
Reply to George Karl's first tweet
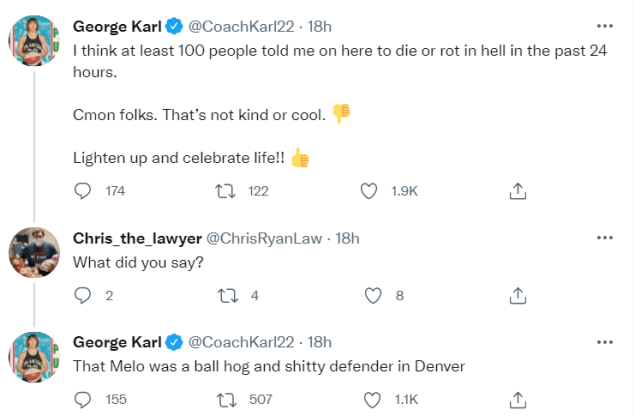(x=84, y=190)
